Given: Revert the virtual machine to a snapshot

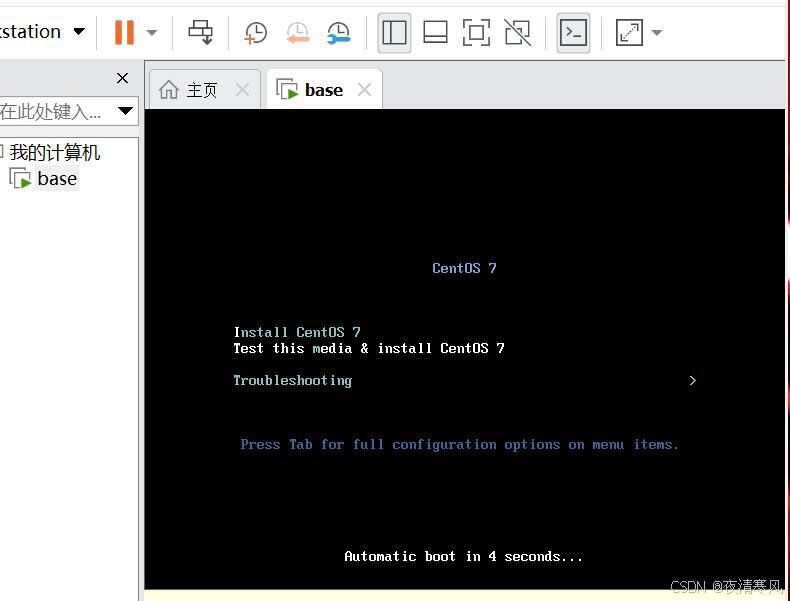Looking at the screenshot, I should point(297,33).
